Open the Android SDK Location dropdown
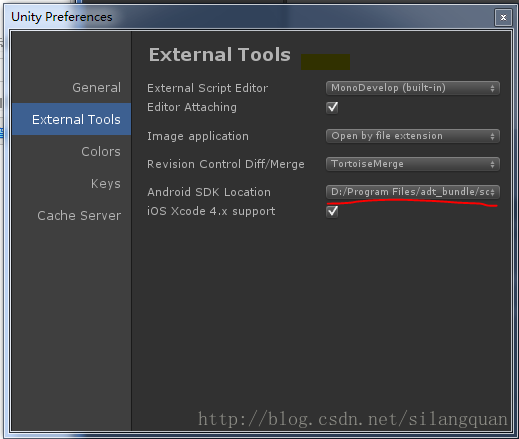This screenshot has height=439, width=519. tap(413, 192)
